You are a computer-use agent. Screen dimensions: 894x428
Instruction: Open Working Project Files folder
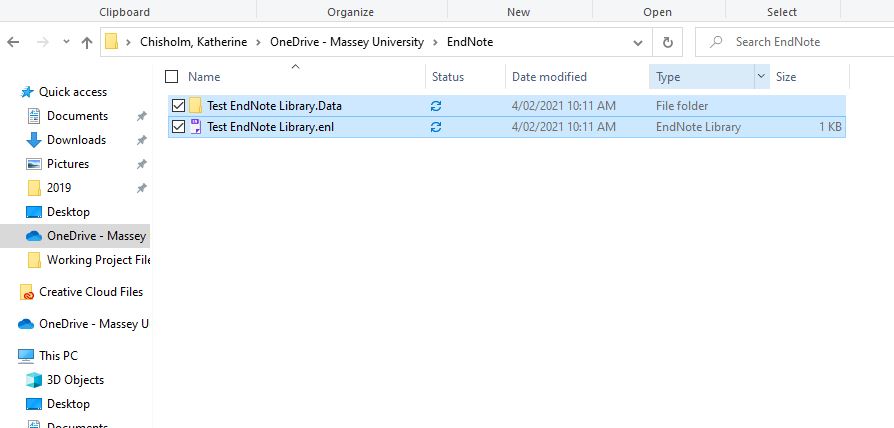pos(98,259)
